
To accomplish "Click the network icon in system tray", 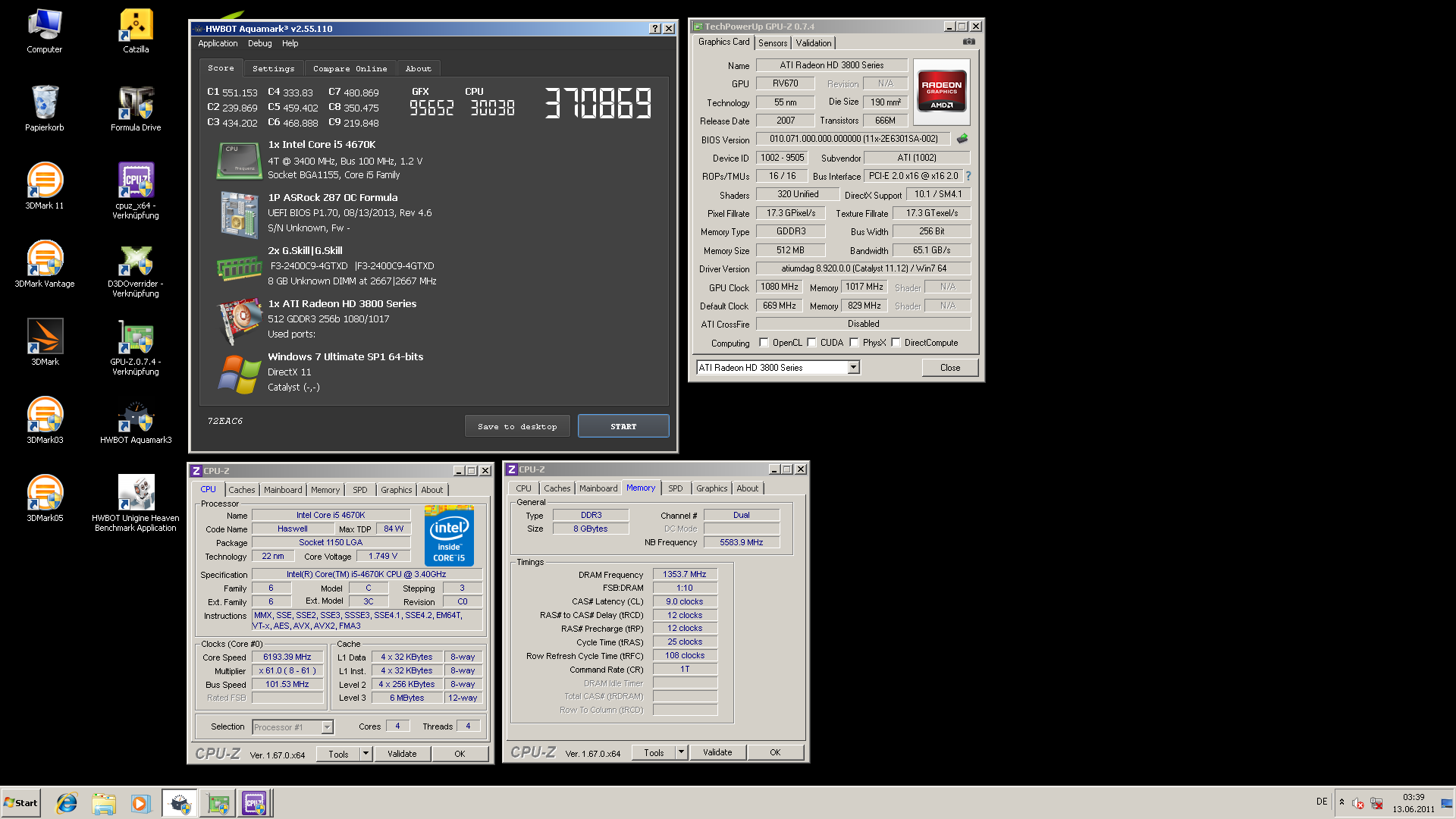I will (x=1377, y=803).
